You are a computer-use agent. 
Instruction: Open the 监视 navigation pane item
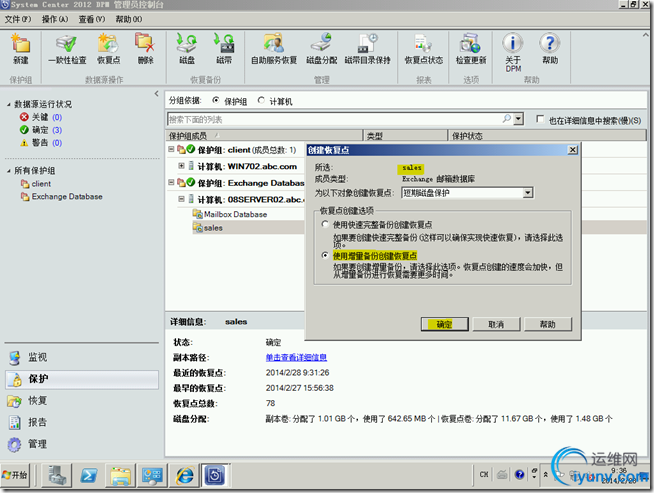click(82, 357)
